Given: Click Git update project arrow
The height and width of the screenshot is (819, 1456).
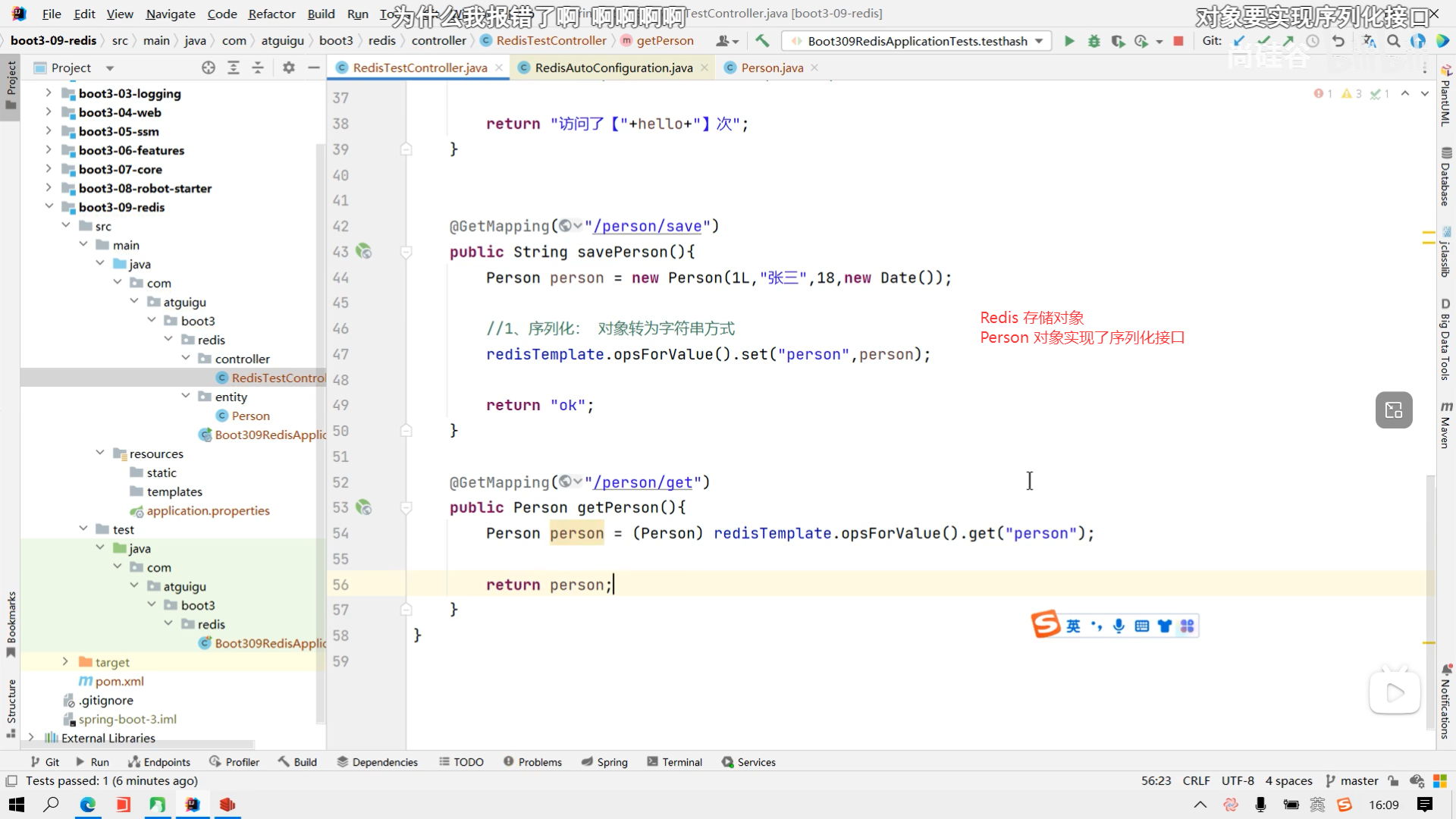Looking at the screenshot, I should click(1239, 41).
